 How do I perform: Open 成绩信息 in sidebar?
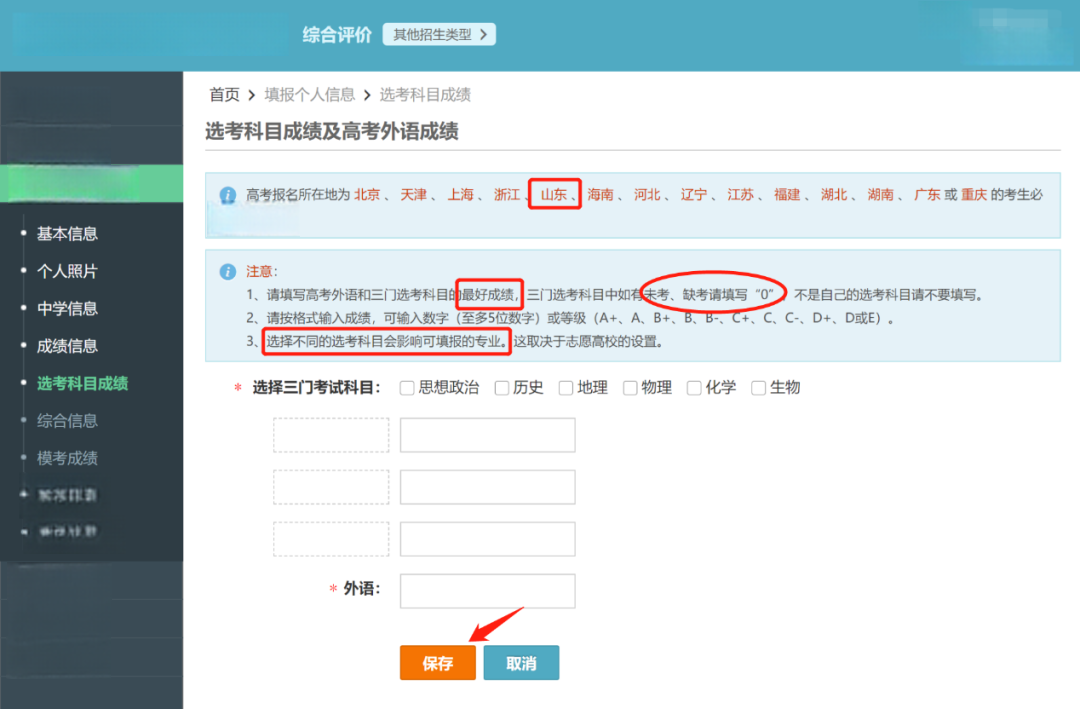[x=68, y=346]
